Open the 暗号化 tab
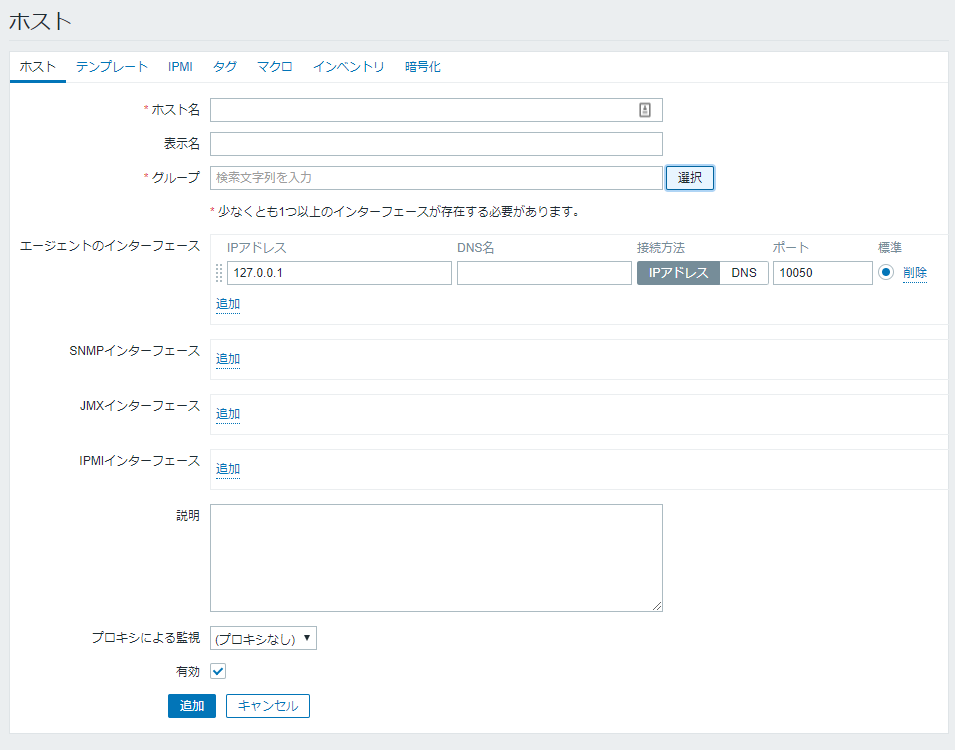Screen dimensions: 955x750 422,67
